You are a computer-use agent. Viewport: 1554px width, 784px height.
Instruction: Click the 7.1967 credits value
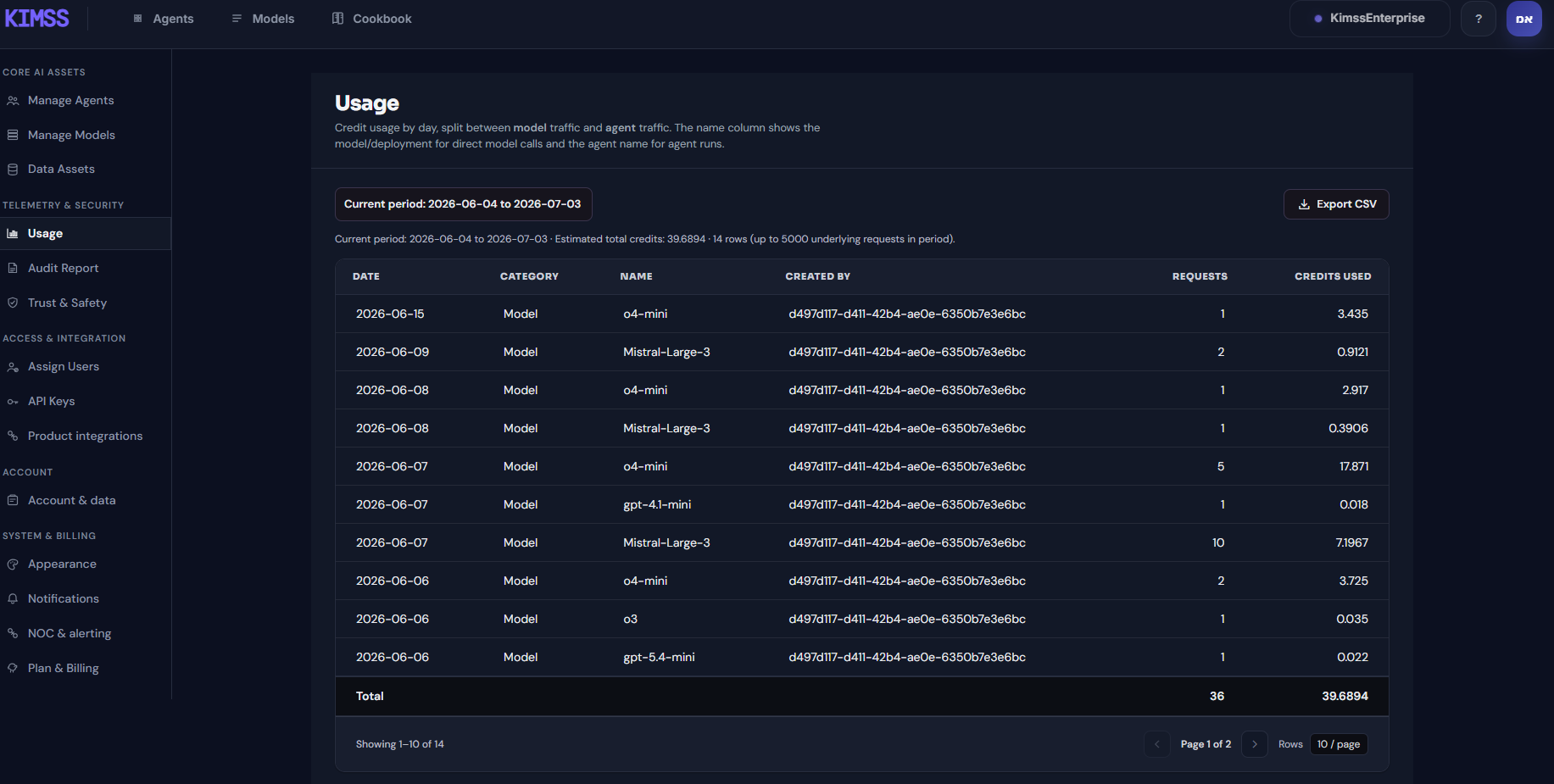(1352, 543)
